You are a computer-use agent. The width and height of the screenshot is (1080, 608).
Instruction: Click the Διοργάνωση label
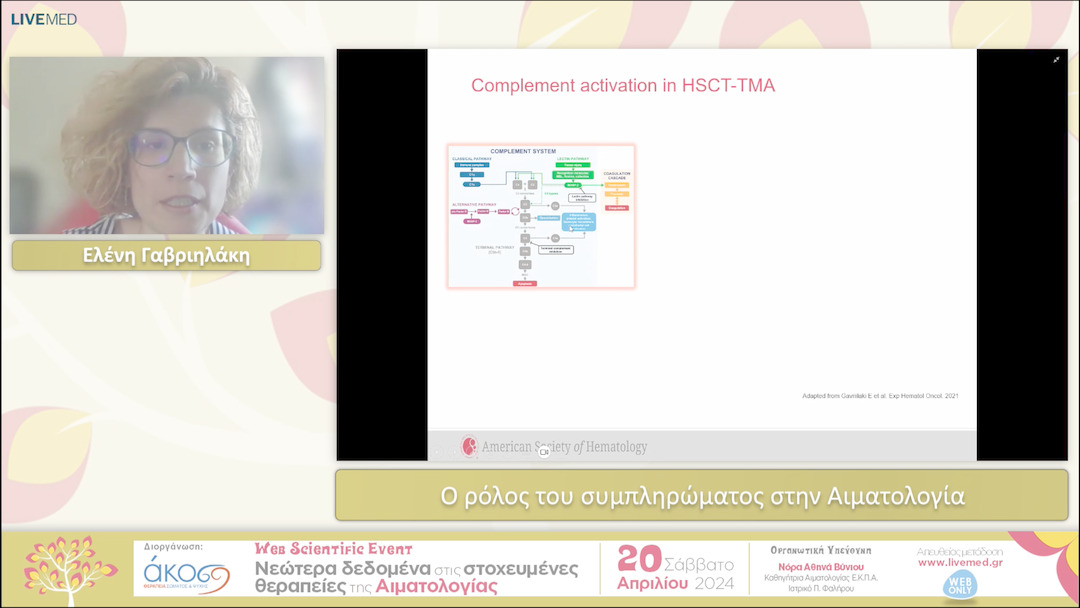[173, 547]
